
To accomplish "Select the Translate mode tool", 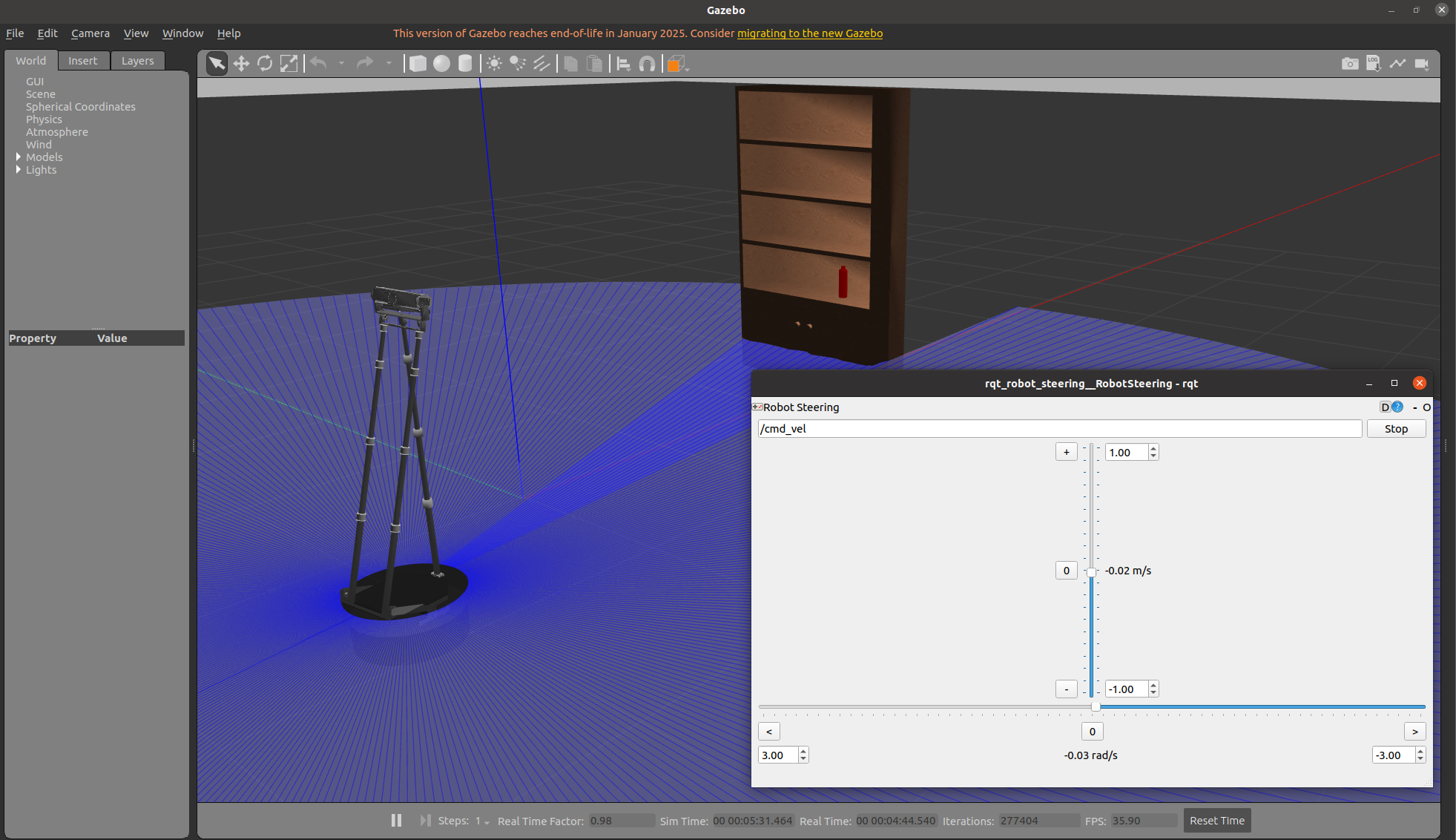I will tap(241, 64).
